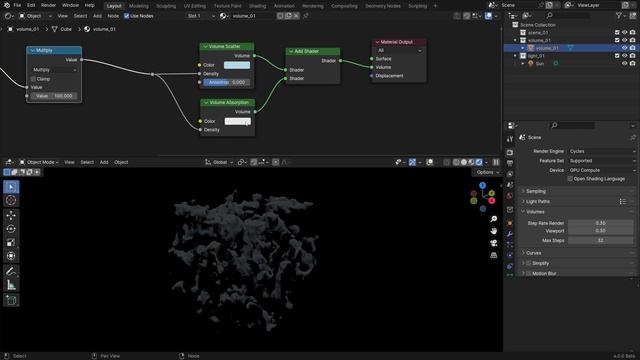Click the outliner search field
The image size is (640, 360).
(569, 16)
